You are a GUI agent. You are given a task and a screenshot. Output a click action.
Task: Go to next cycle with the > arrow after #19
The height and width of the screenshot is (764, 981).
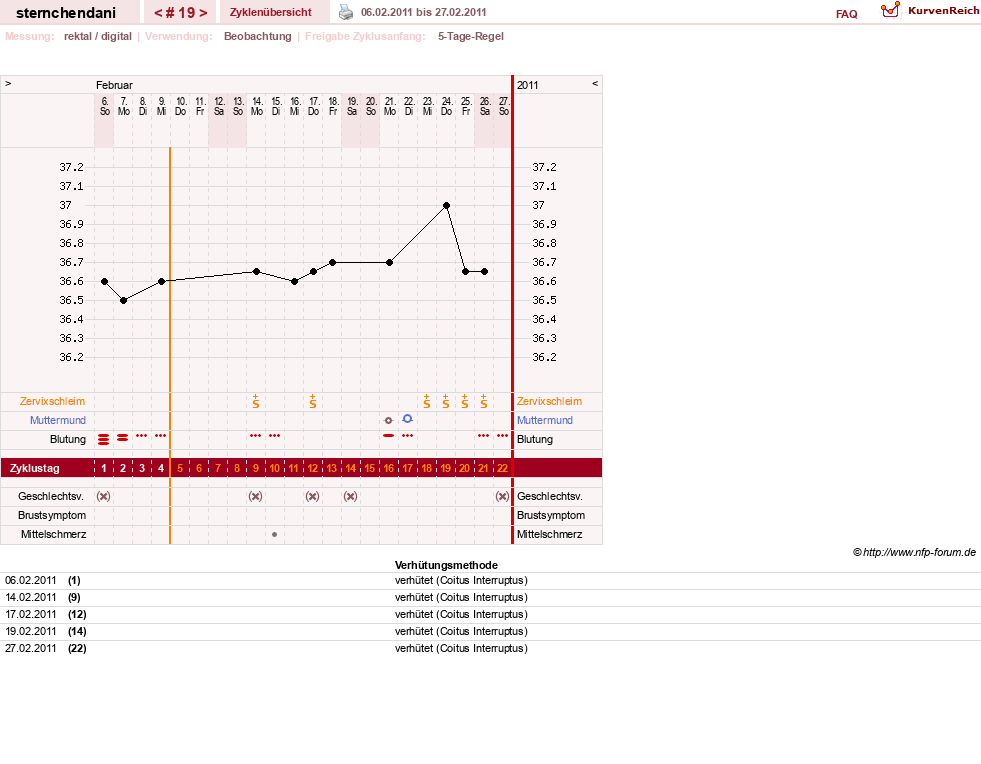203,13
